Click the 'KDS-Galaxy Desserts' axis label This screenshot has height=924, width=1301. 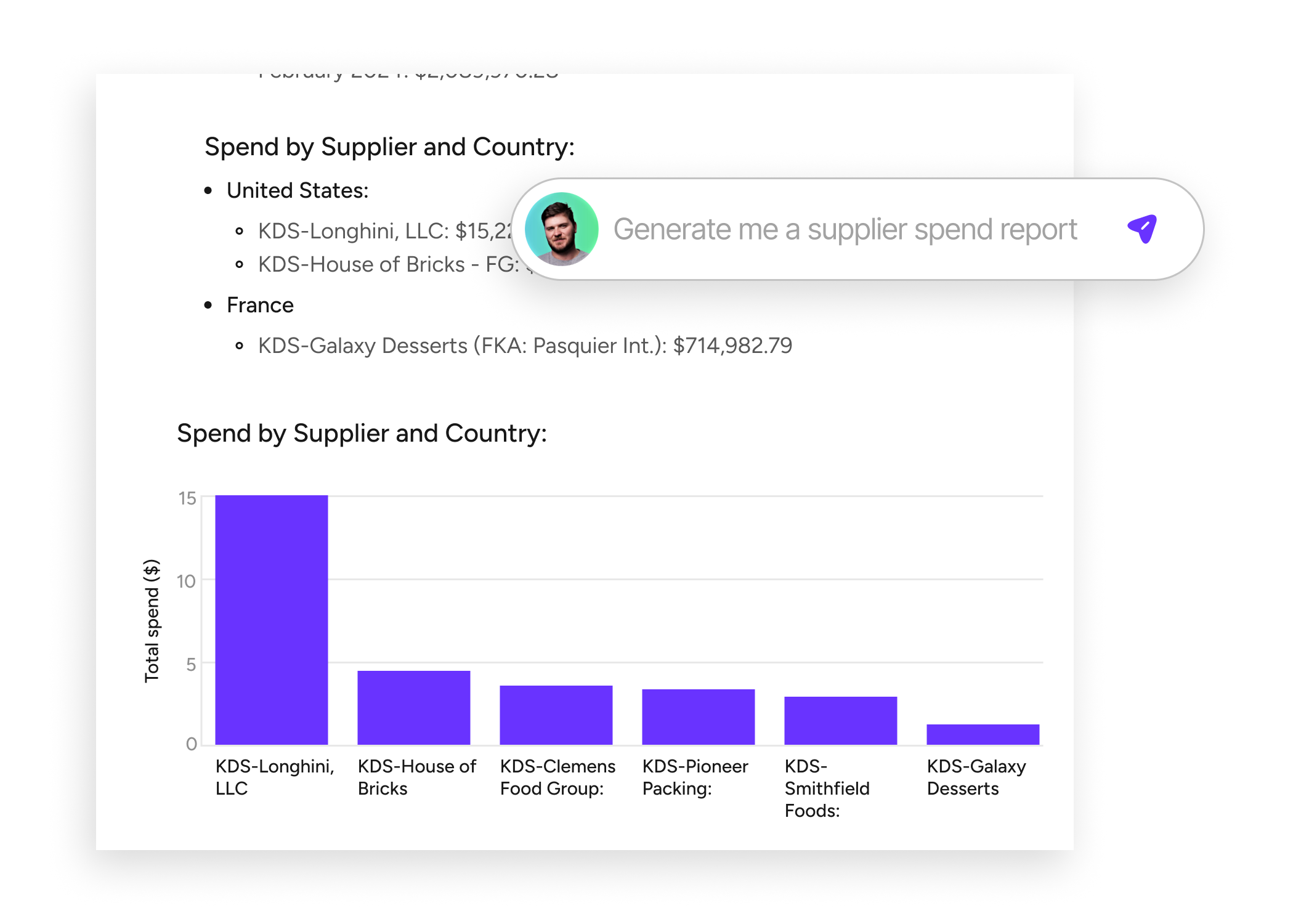(x=976, y=777)
